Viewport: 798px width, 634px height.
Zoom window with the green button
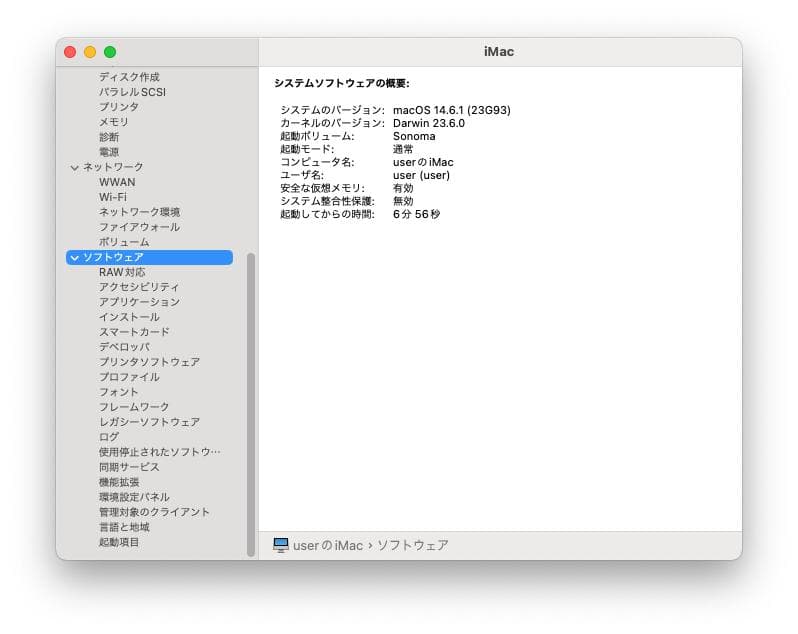pos(110,52)
